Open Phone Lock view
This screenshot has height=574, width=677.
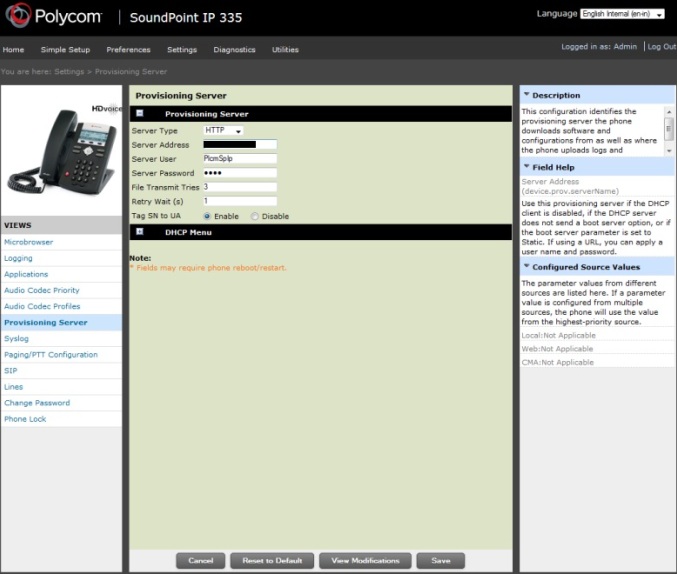pyautogui.click(x=25, y=419)
